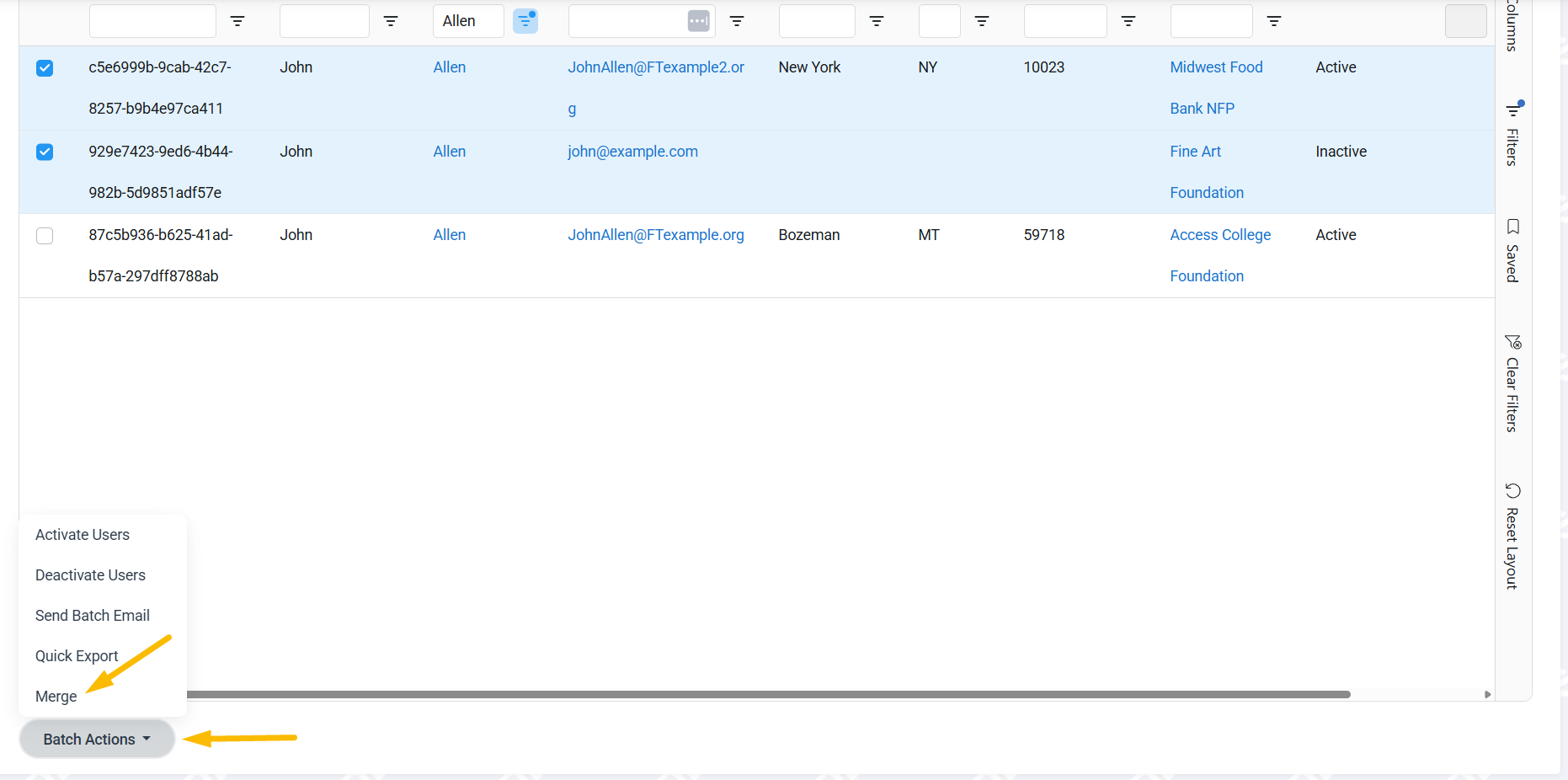Image resolution: width=1568 pixels, height=780 pixels.
Task: Choose Quick Export from batch menu
Action: point(77,656)
